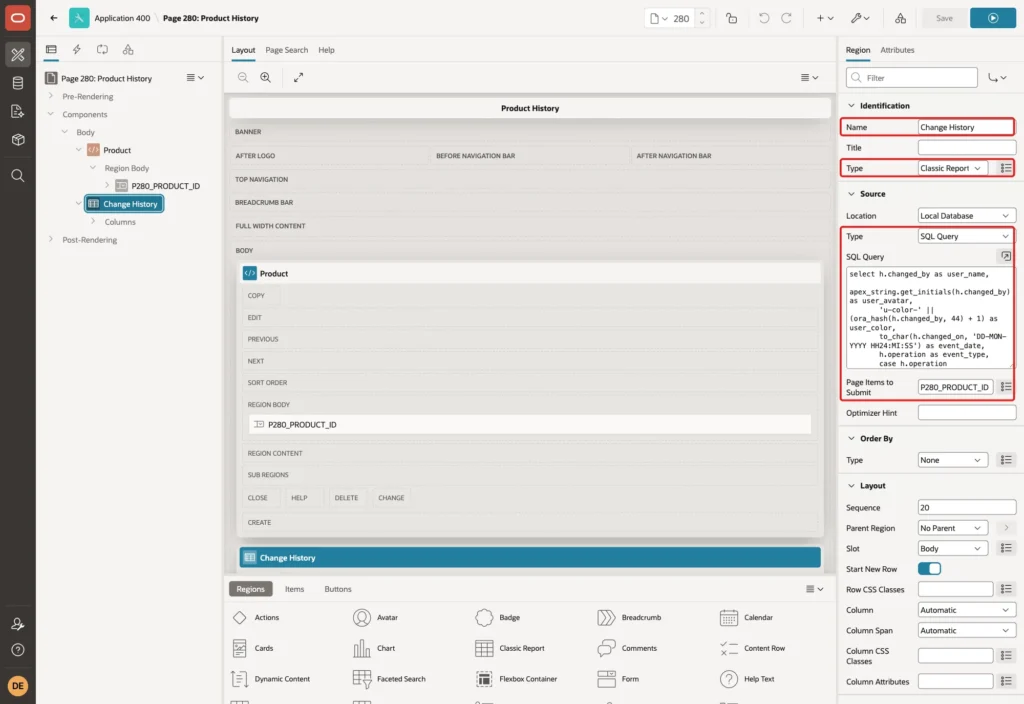The height and width of the screenshot is (704, 1024).
Task: Click the Sequence field showing 20
Action: coord(967,507)
